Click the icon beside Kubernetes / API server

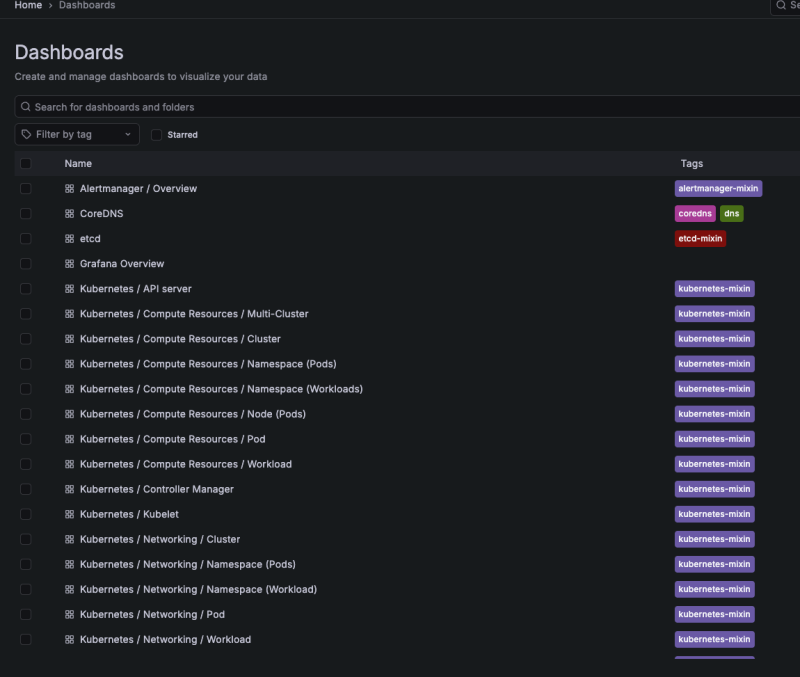(x=70, y=289)
